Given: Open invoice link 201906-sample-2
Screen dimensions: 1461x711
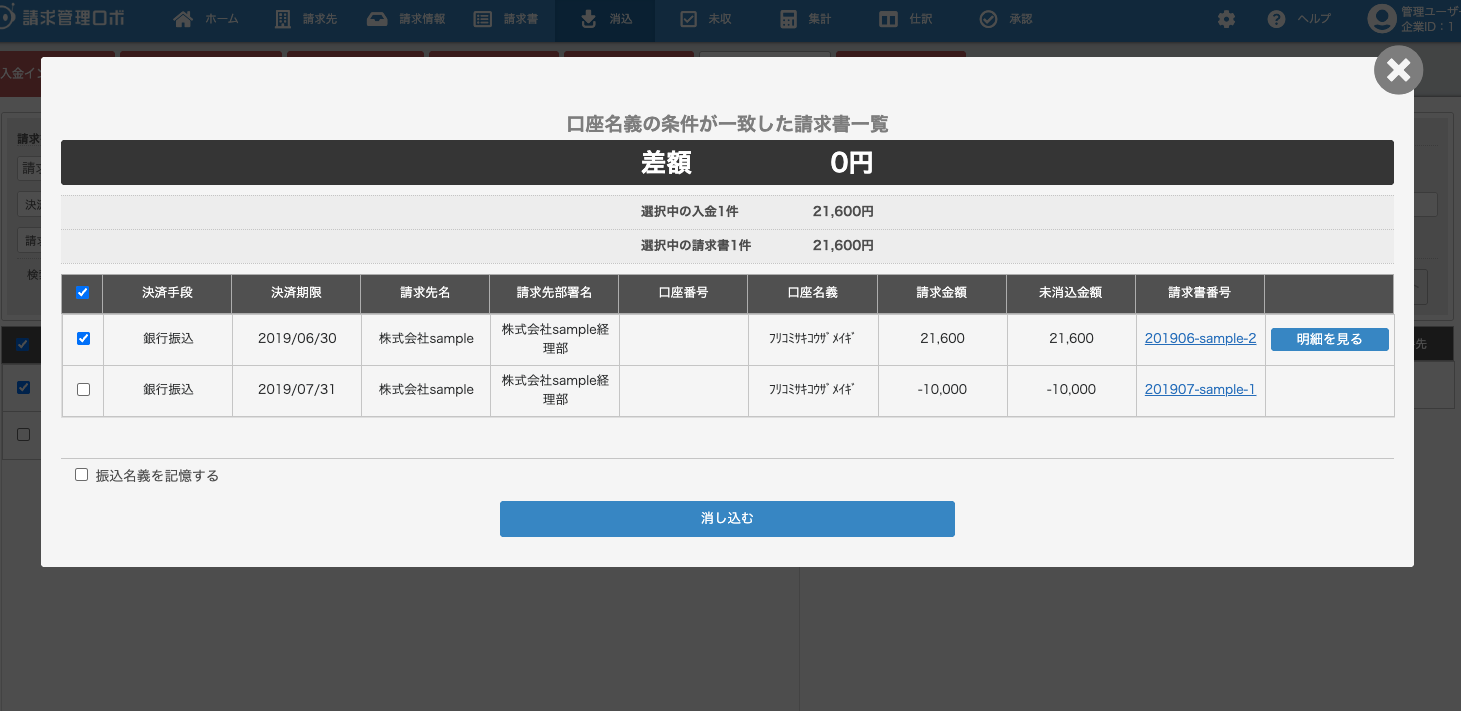Looking at the screenshot, I should click(1200, 339).
